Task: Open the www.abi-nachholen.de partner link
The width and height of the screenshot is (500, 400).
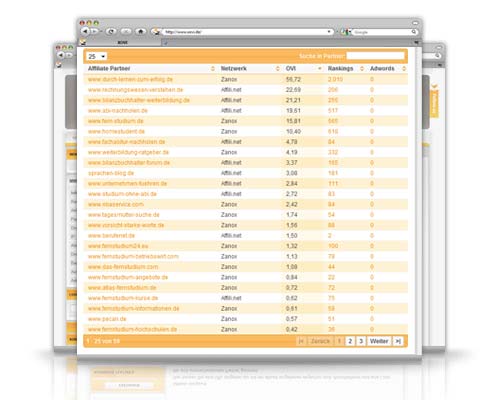Action: pyautogui.click(x=117, y=110)
